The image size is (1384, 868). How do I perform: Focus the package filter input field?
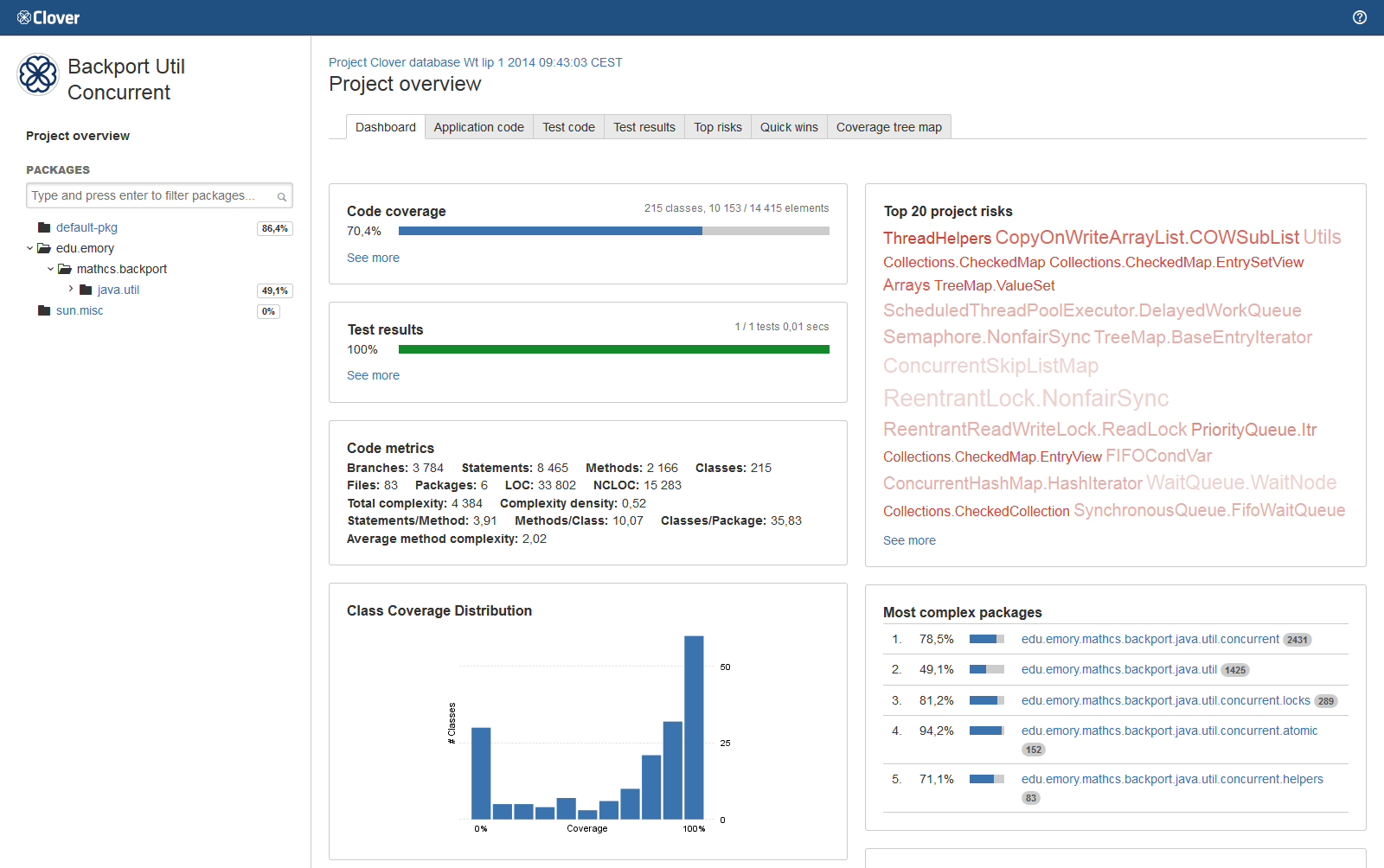(x=151, y=195)
